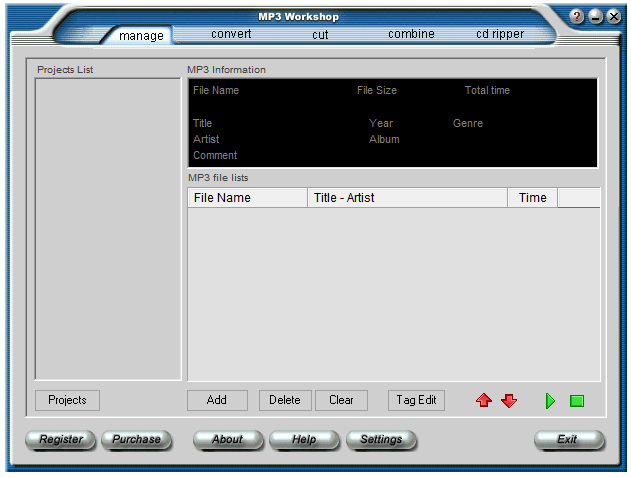Move selected file down with red arrow
Viewport: 631px width, 477px height.
click(509, 401)
